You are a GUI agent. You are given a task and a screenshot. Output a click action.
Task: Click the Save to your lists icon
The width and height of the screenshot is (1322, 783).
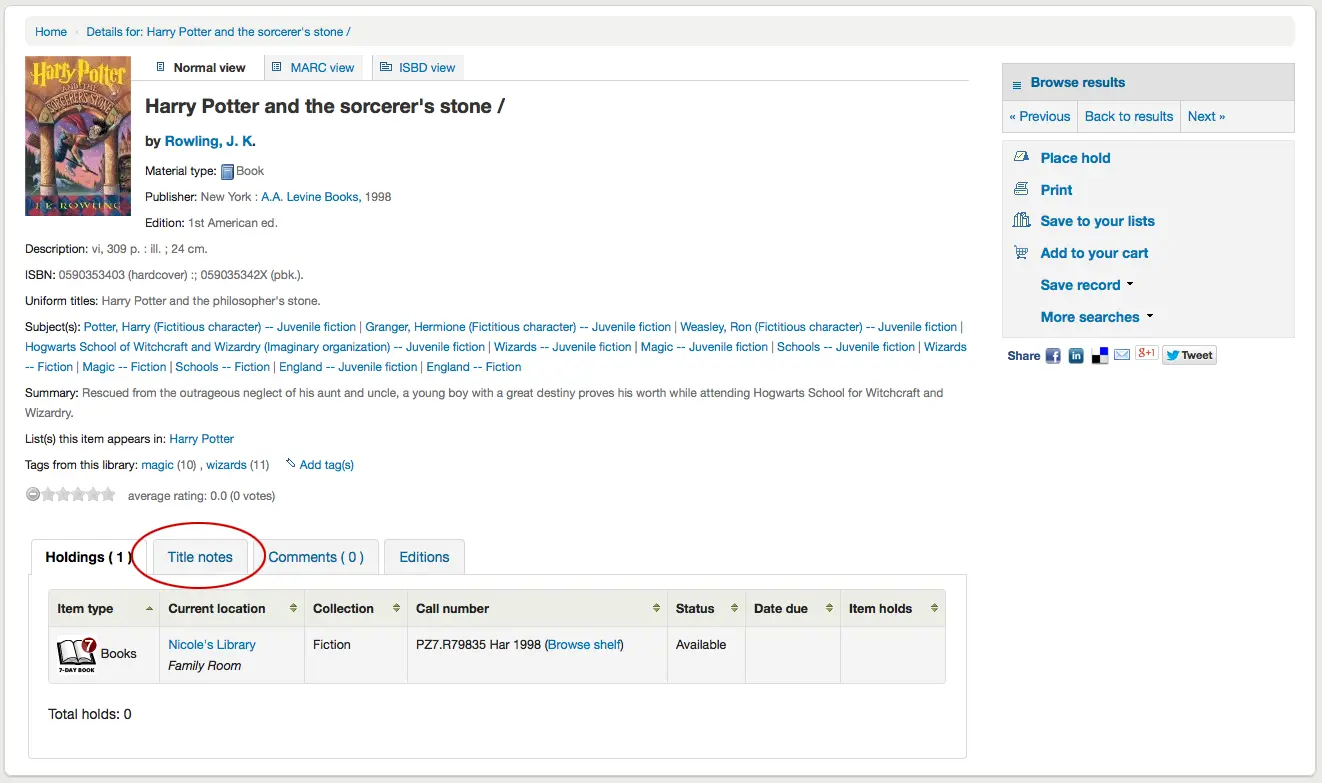tap(1021, 220)
